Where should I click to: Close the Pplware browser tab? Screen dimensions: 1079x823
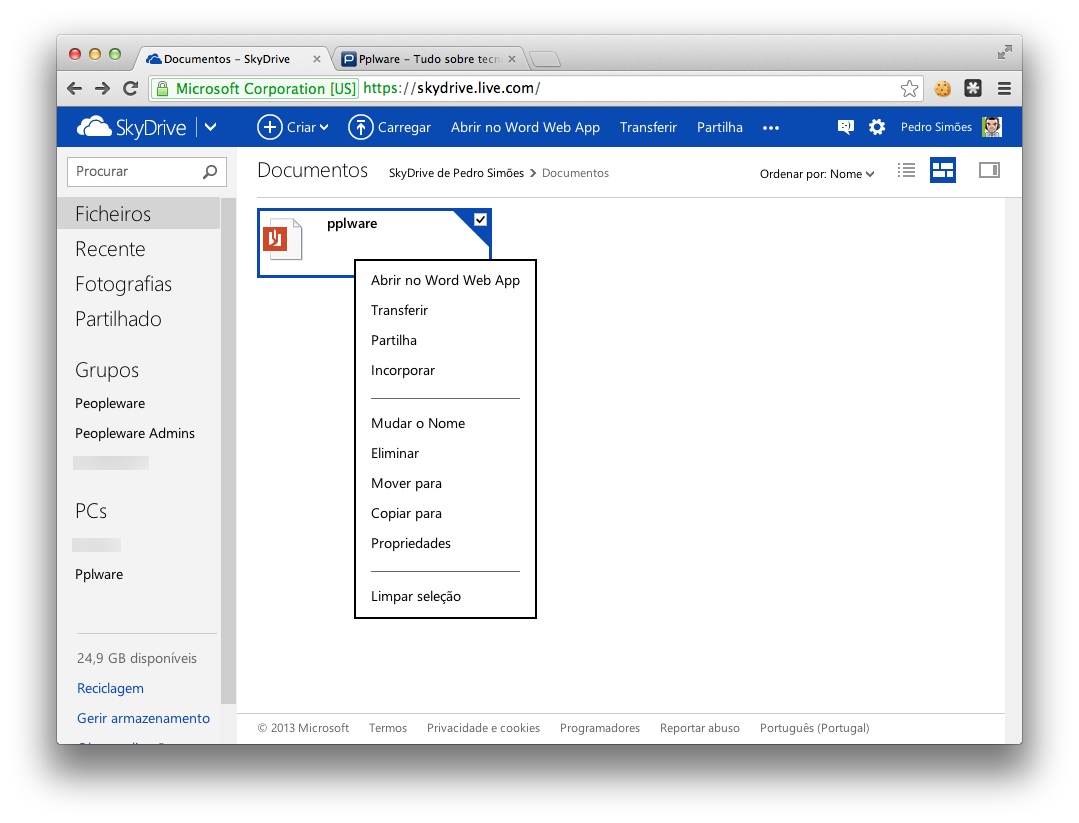(x=512, y=59)
